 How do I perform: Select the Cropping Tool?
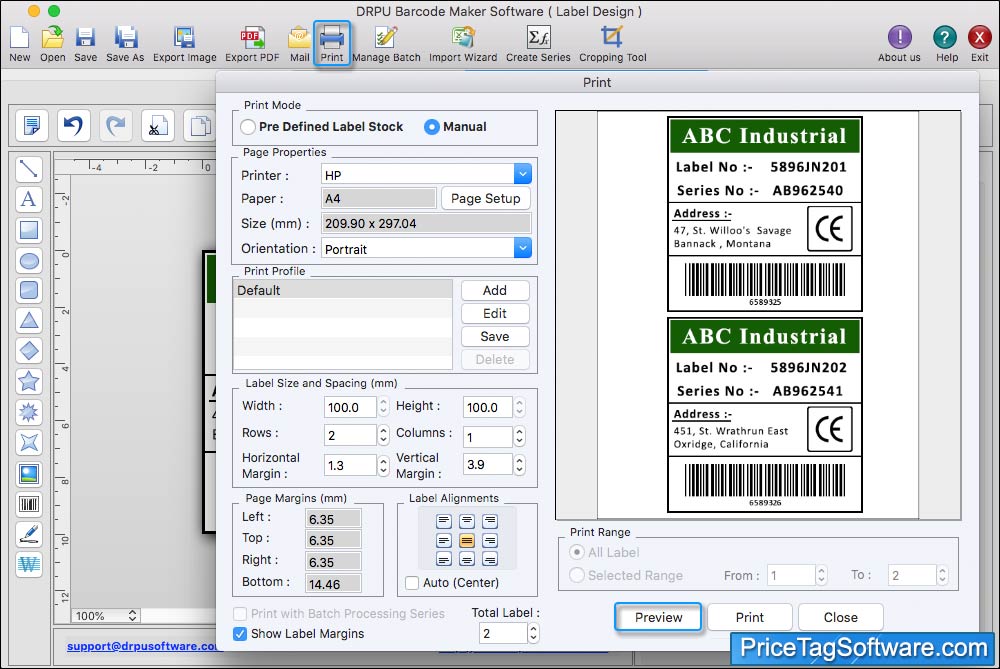(x=612, y=43)
